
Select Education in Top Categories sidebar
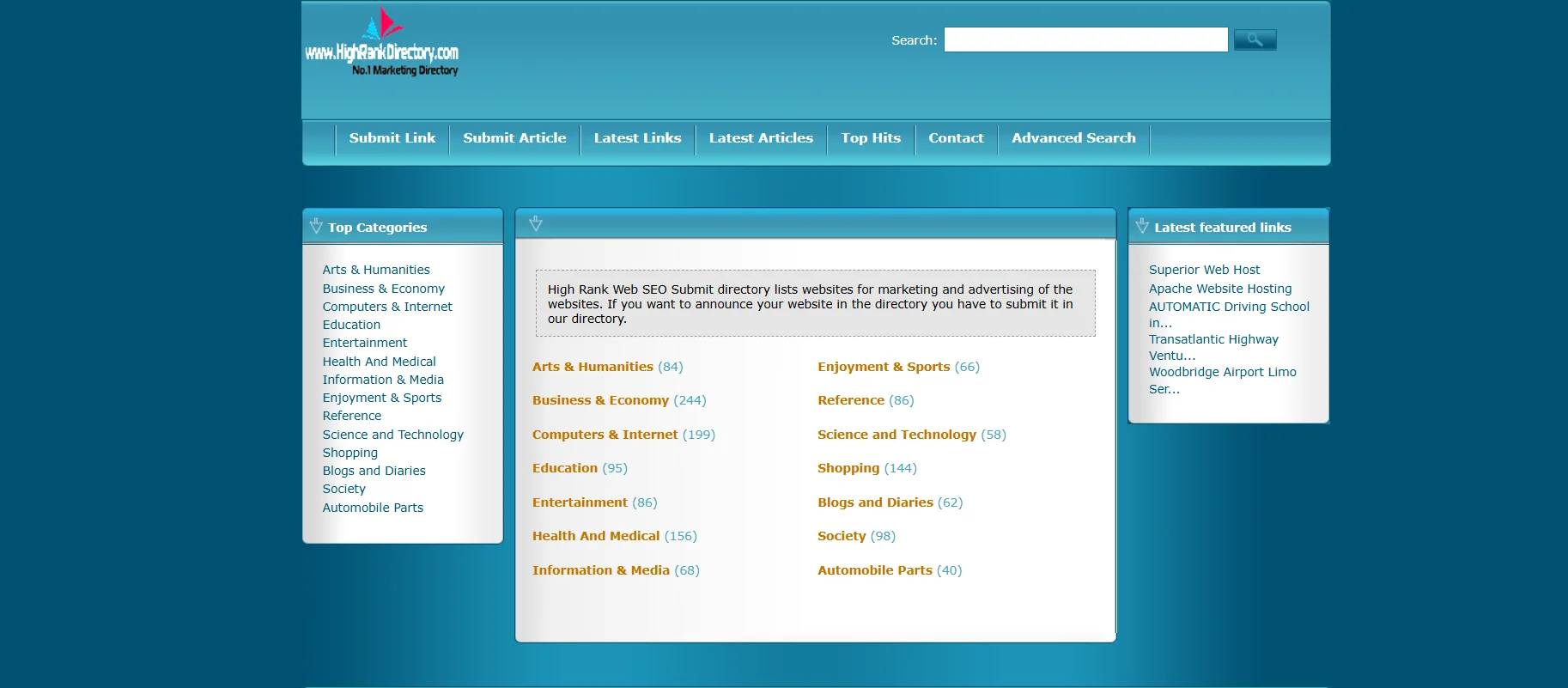pos(351,325)
